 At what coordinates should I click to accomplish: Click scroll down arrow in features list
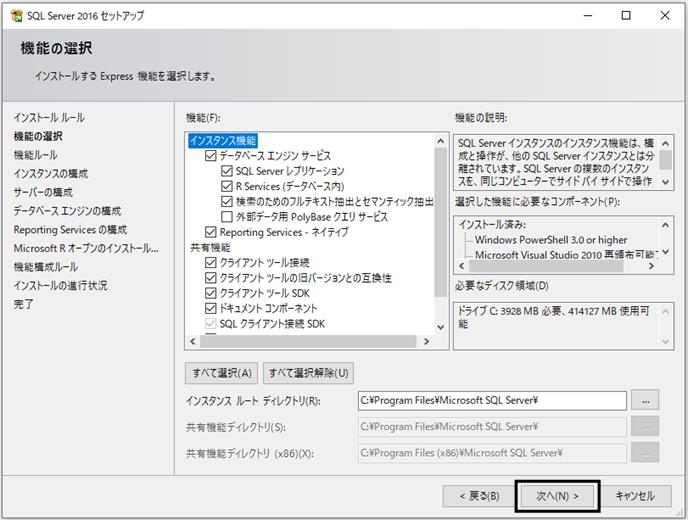click(441, 327)
